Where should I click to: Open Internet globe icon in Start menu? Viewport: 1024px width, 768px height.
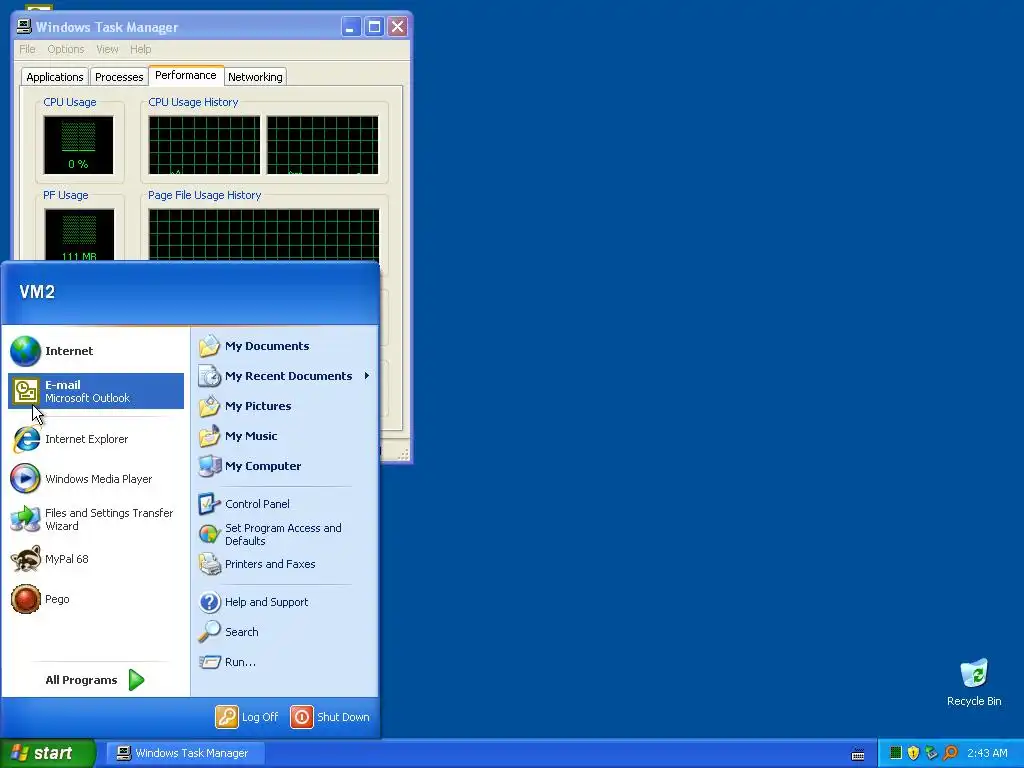[25, 351]
